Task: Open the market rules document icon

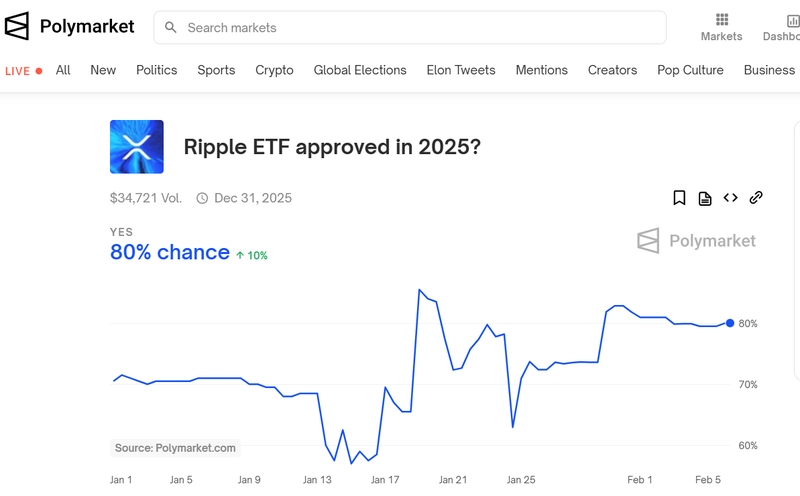Action: pos(705,198)
